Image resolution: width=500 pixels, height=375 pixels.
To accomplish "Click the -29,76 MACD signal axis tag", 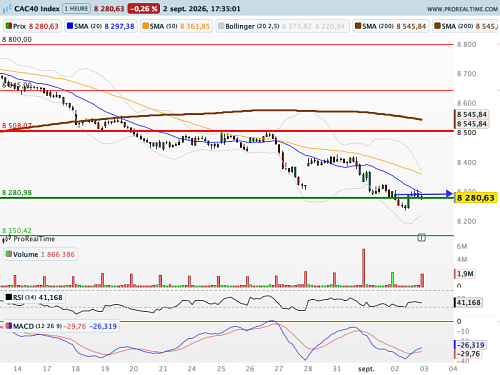I will [468, 354].
